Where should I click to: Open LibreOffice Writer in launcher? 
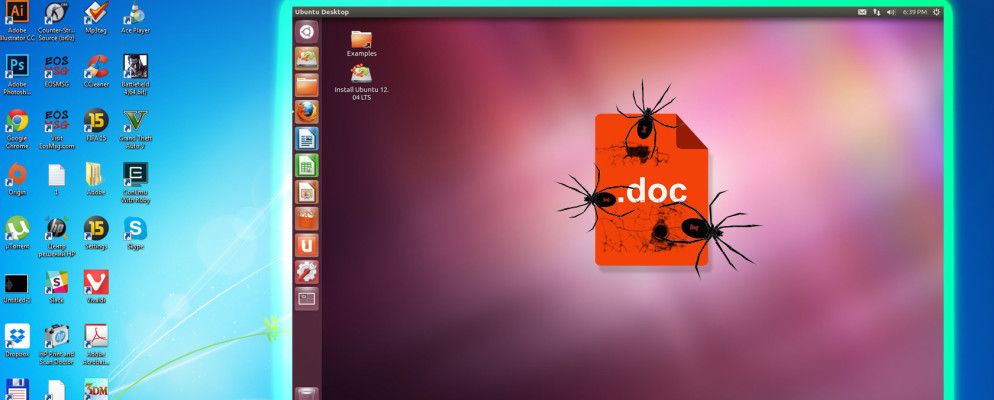click(307, 138)
